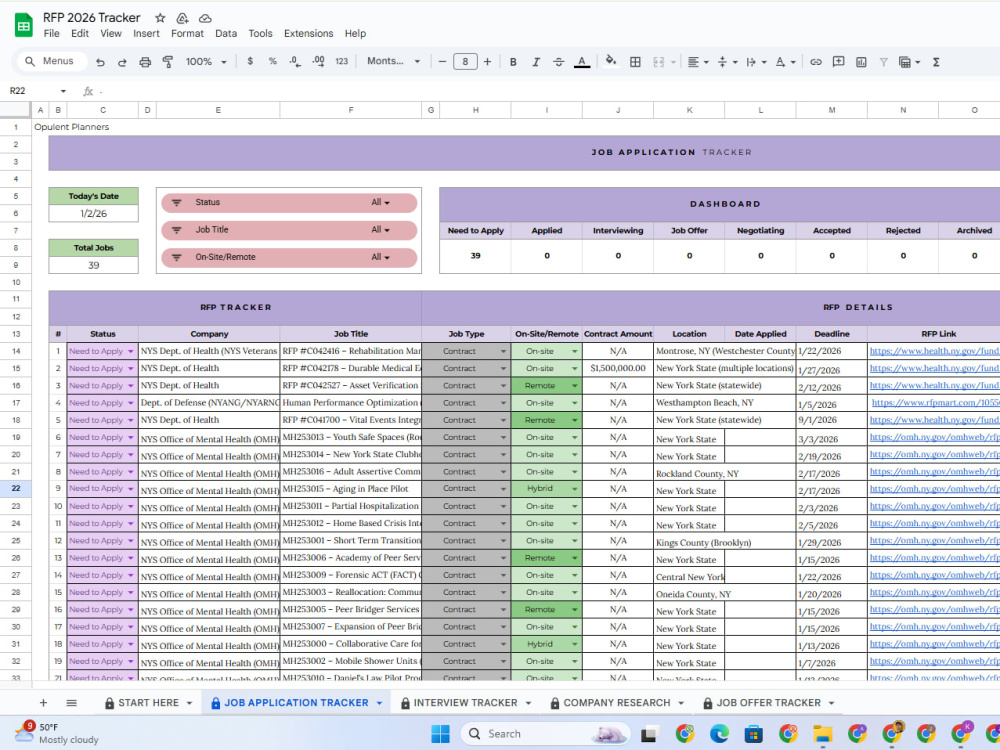Open the Format menu
This screenshot has height=750, width=1000.
pos(187,33)
